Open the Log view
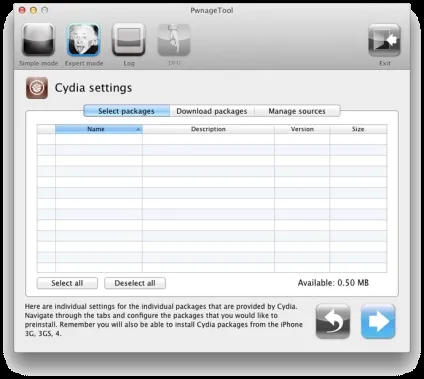 129,40
